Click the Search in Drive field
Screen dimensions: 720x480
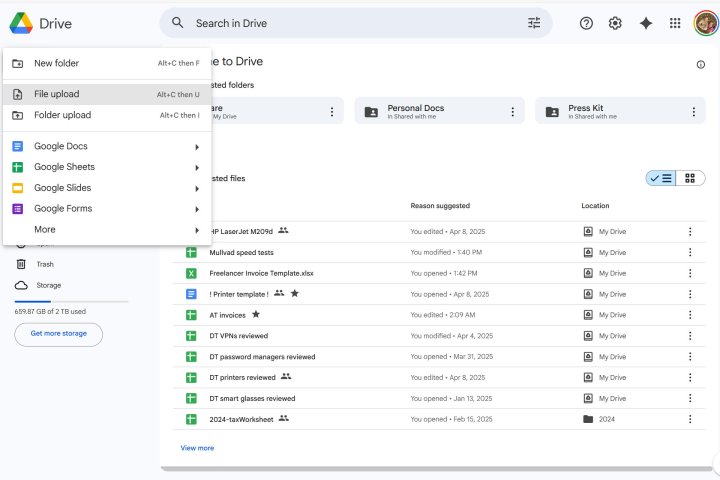pyautogui.click(x=356, y=23)
